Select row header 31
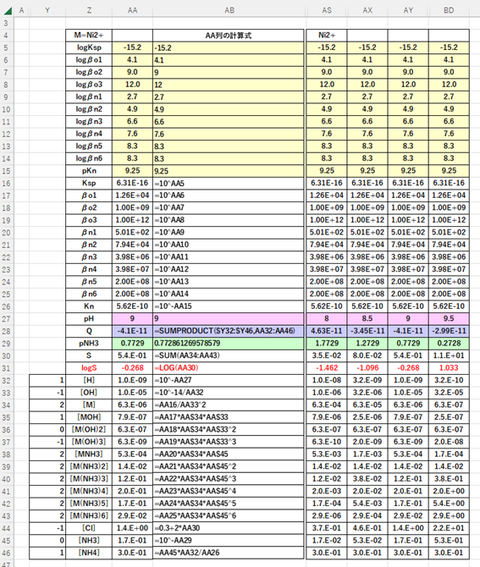 [6, 368]
